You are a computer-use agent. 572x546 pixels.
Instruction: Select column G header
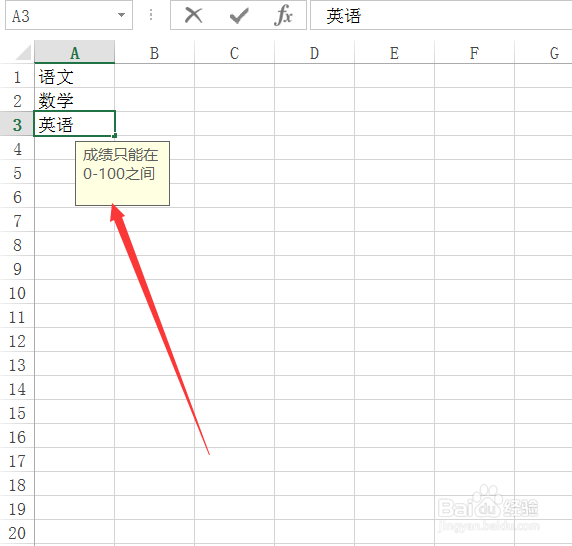[543, 52]
